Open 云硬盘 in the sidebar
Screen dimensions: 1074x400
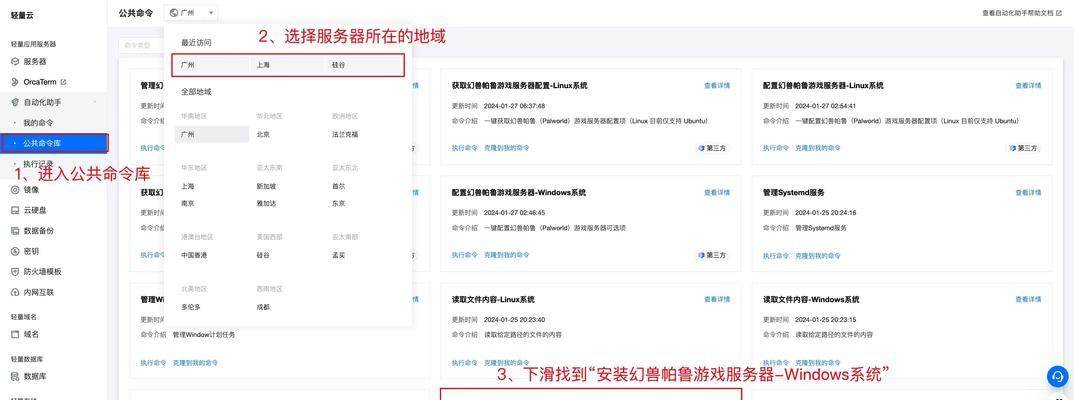coord(34,210)
